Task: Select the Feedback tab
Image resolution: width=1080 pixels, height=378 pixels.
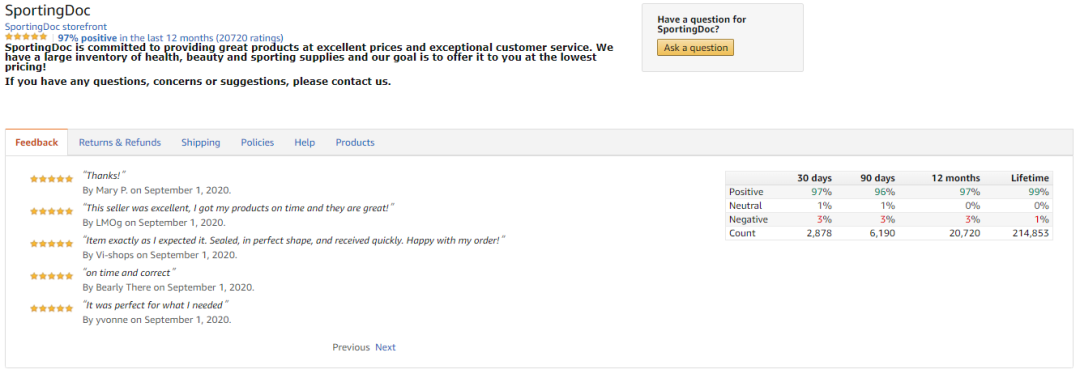Action: coord(37,143)
